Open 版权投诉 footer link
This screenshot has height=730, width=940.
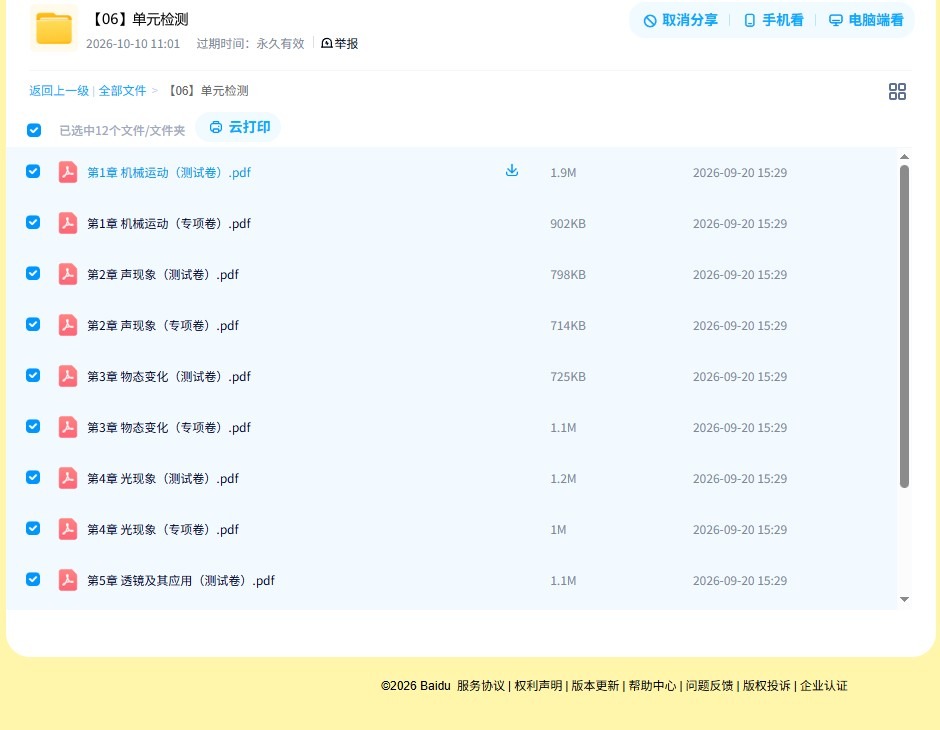pos(767,686)
